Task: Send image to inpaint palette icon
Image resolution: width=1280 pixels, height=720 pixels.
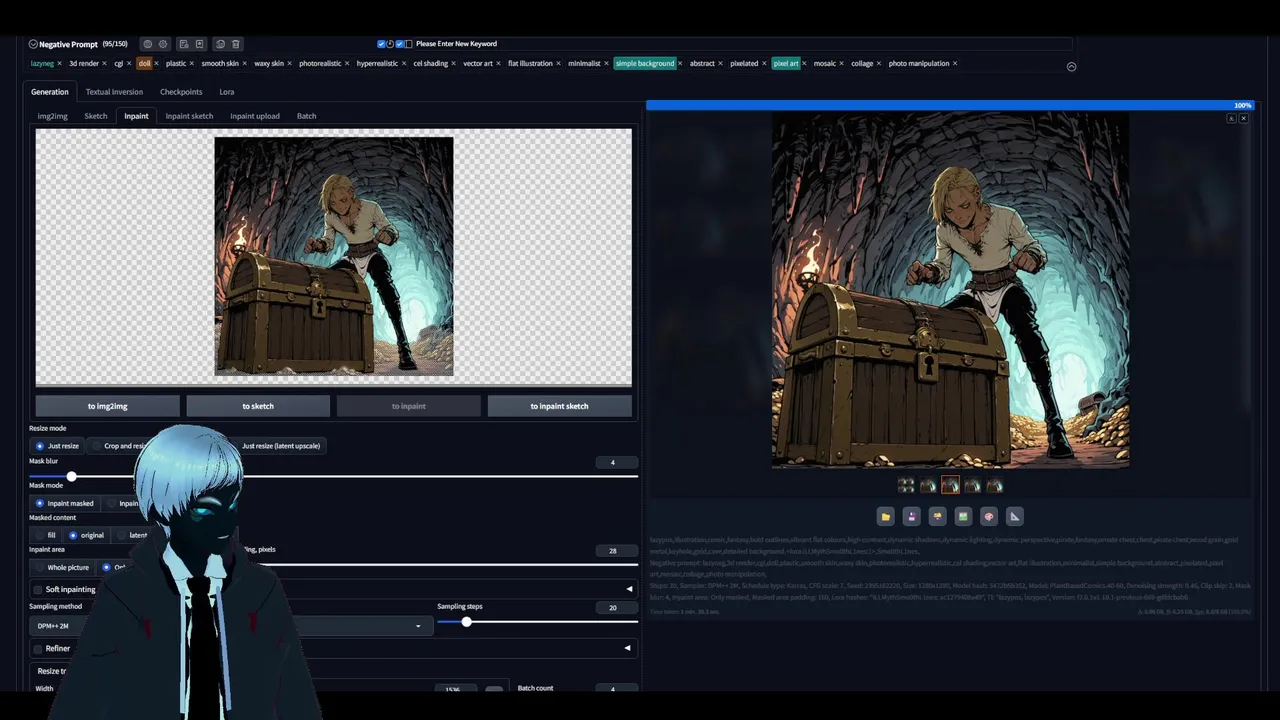Action: pyautogui.click(x=989, y=516)
